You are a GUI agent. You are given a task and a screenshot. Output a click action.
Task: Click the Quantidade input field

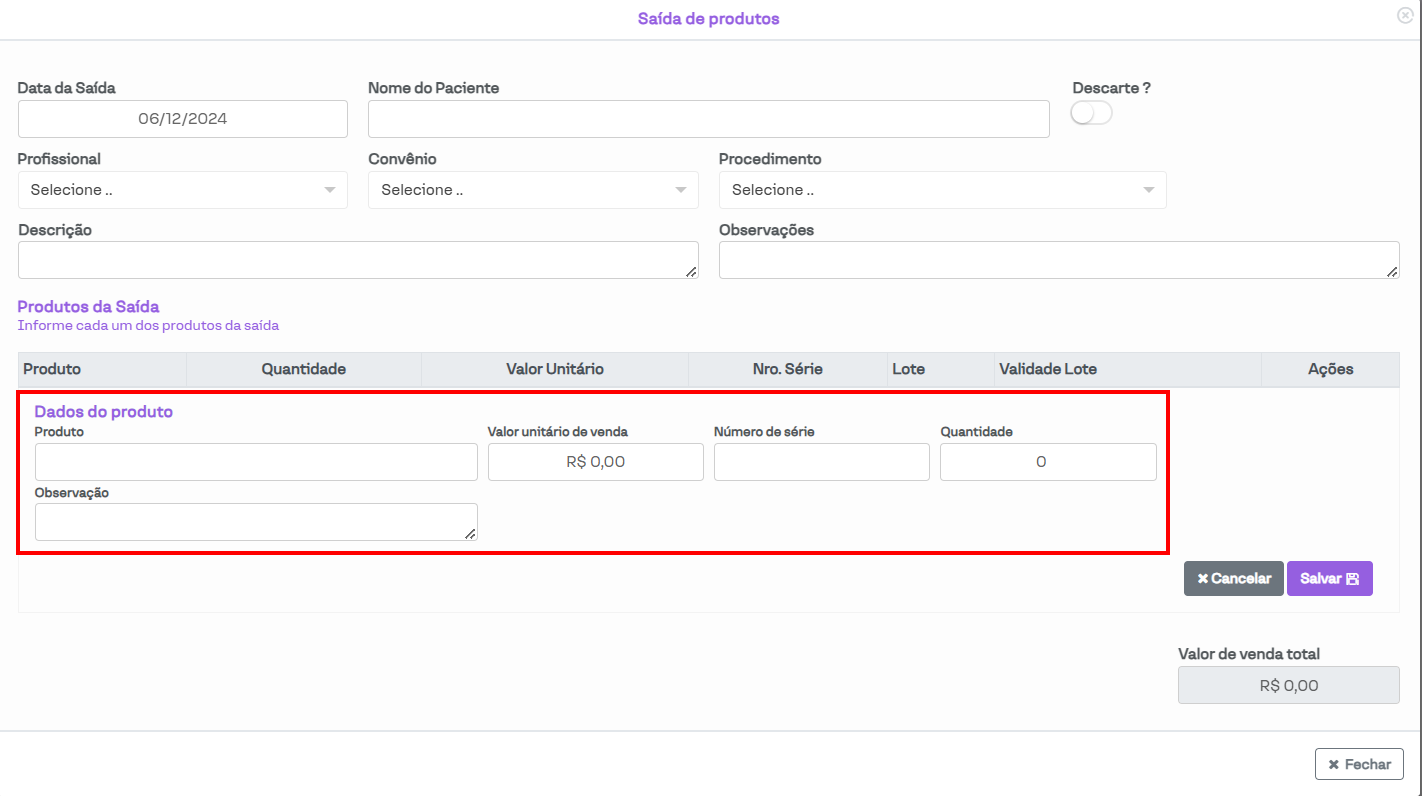(x=1048, y=462)
